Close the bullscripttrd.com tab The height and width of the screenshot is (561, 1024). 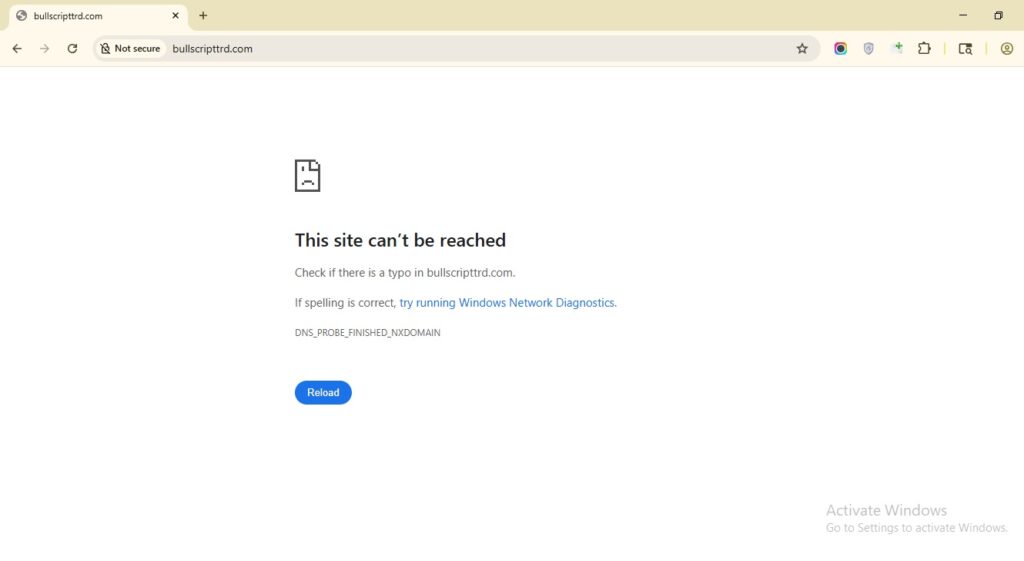point(175,16)
